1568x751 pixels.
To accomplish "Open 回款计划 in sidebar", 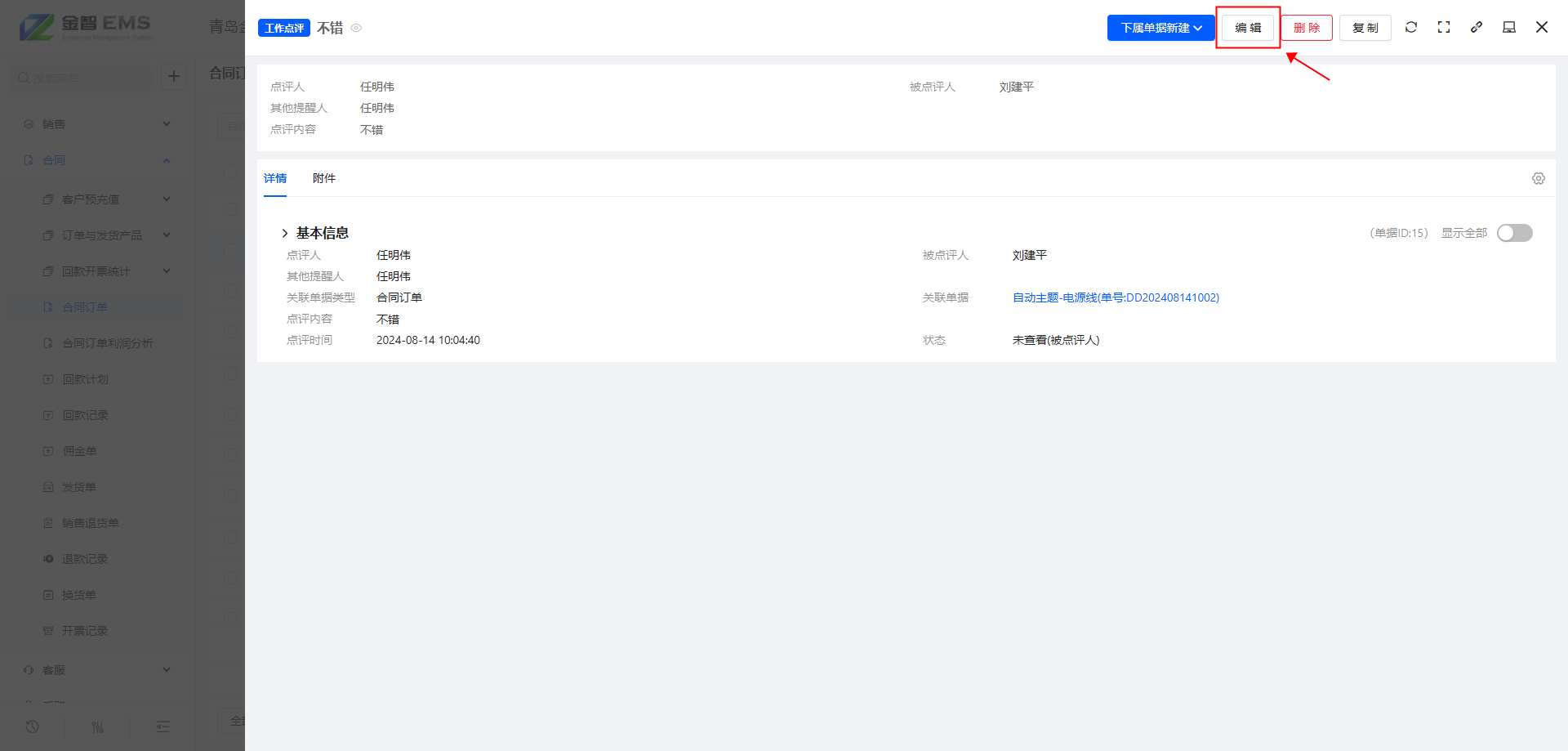I will click(96, 379).
